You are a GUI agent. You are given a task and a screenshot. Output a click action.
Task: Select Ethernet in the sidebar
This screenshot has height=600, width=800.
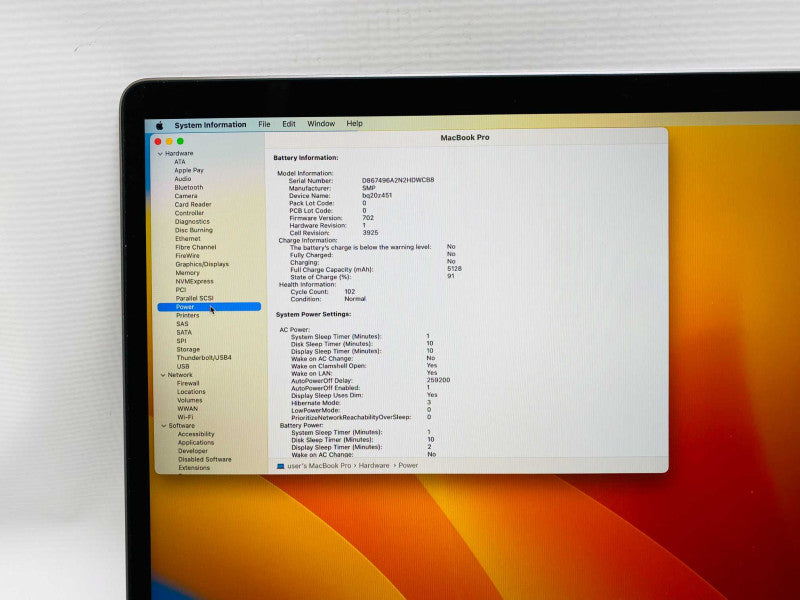[188, 239]
